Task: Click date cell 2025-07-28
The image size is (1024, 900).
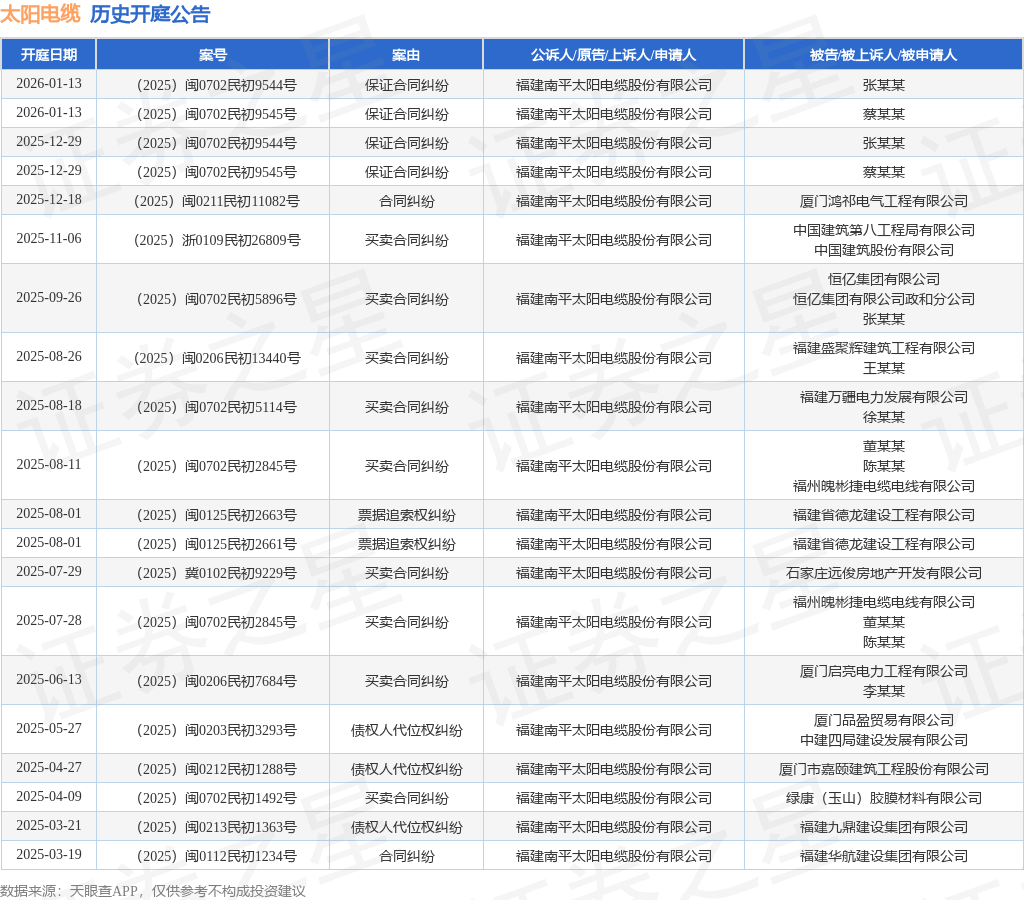Action: tap(49, 620)
